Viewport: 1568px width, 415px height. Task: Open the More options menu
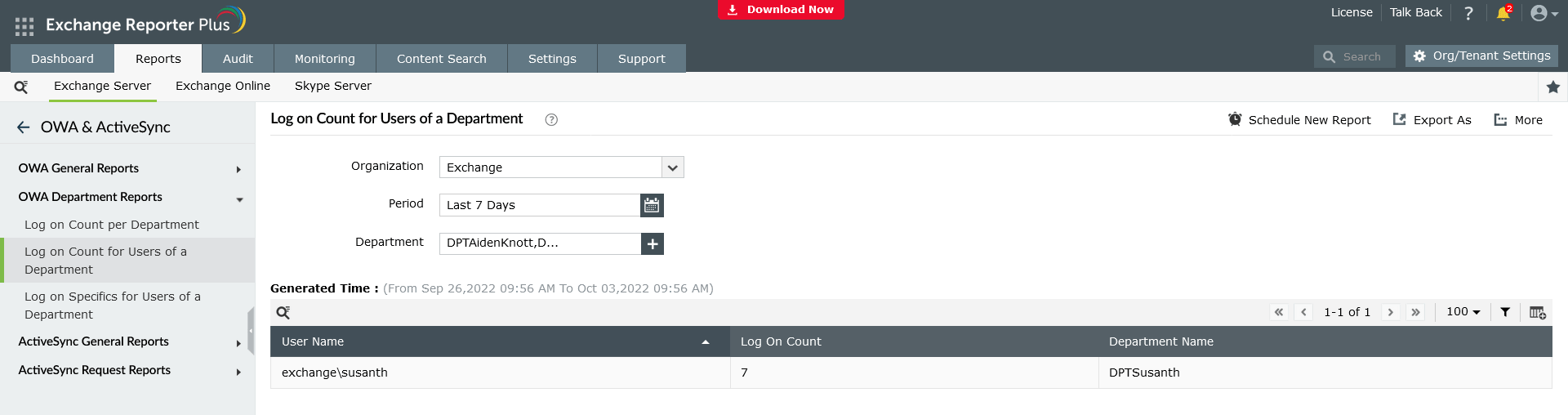(x=1518, y=120)
